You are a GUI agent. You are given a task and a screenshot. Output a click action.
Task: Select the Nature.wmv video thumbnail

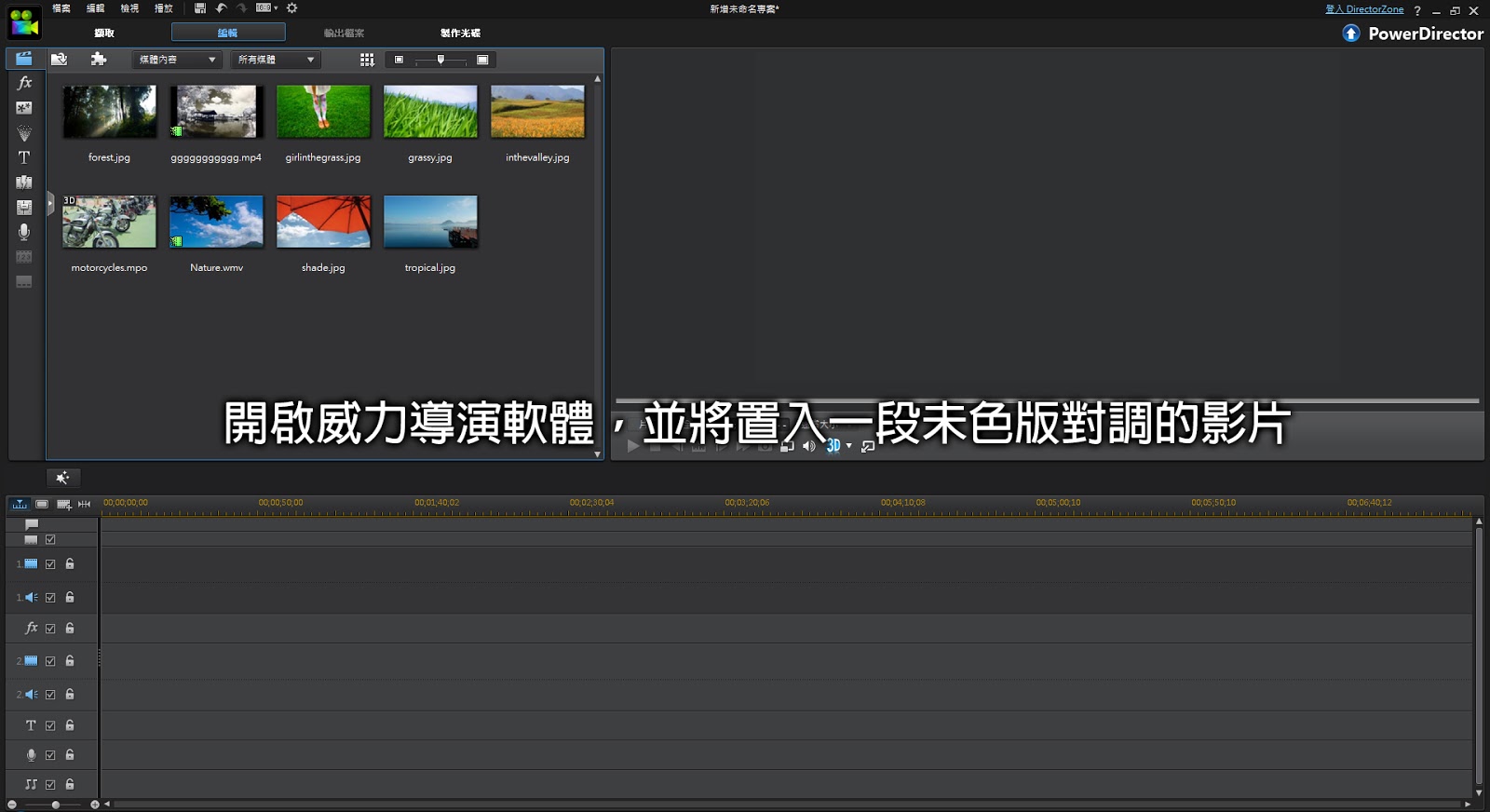click(217, 222)
